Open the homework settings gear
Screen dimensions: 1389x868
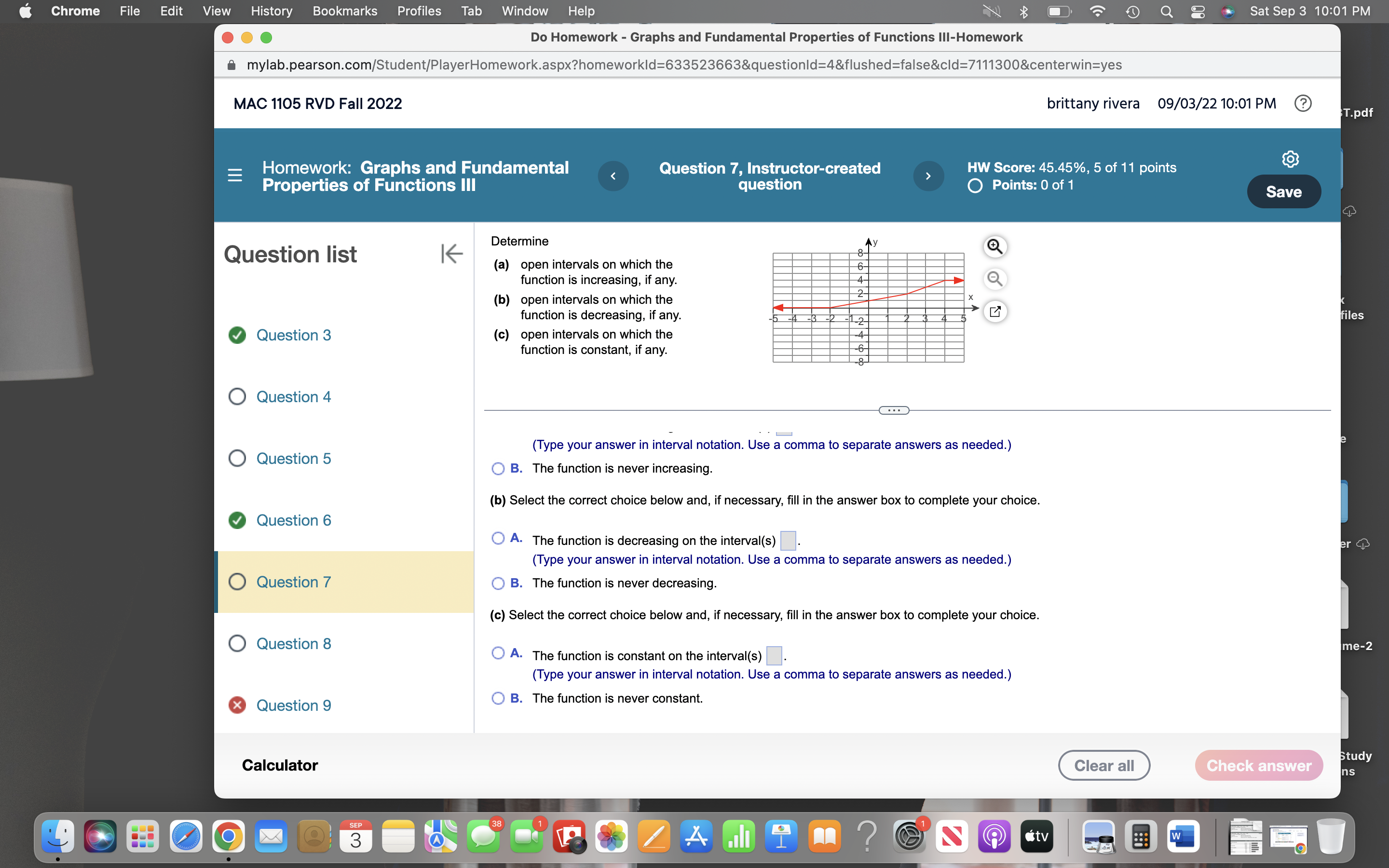1290,159
